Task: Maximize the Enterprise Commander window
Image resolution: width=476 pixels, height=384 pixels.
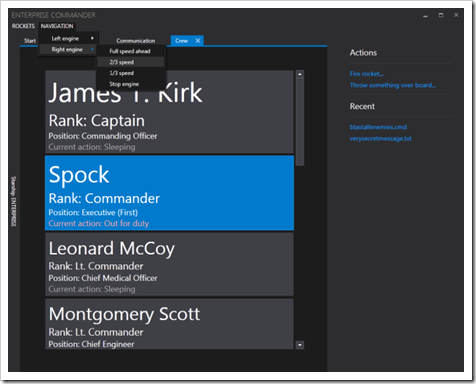Action: pos(441,15)
